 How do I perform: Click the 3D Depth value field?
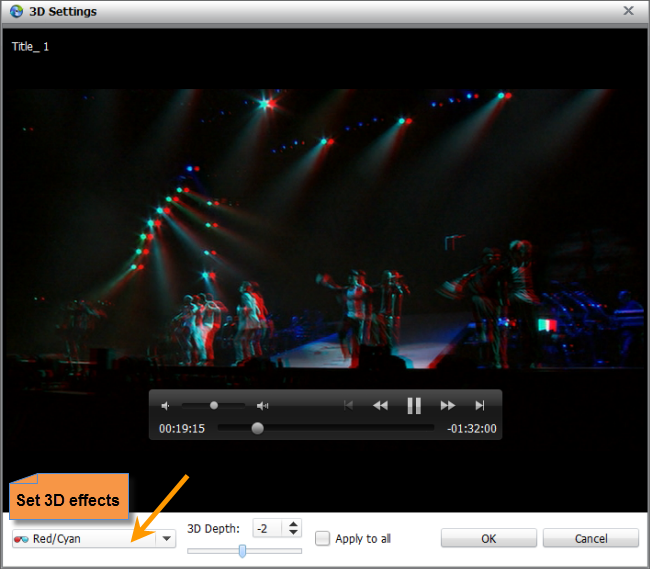pos(267,528)
